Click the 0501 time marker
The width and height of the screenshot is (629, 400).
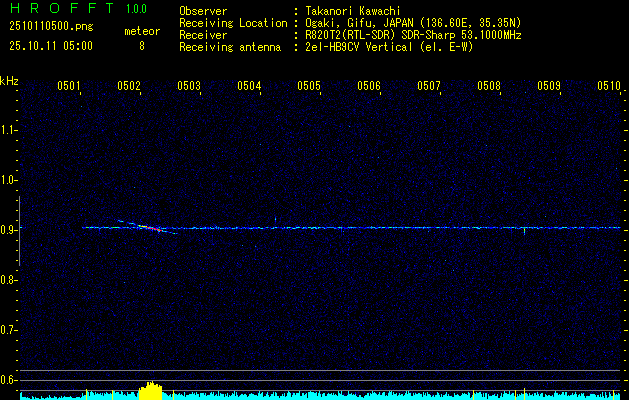click(69, 86)
